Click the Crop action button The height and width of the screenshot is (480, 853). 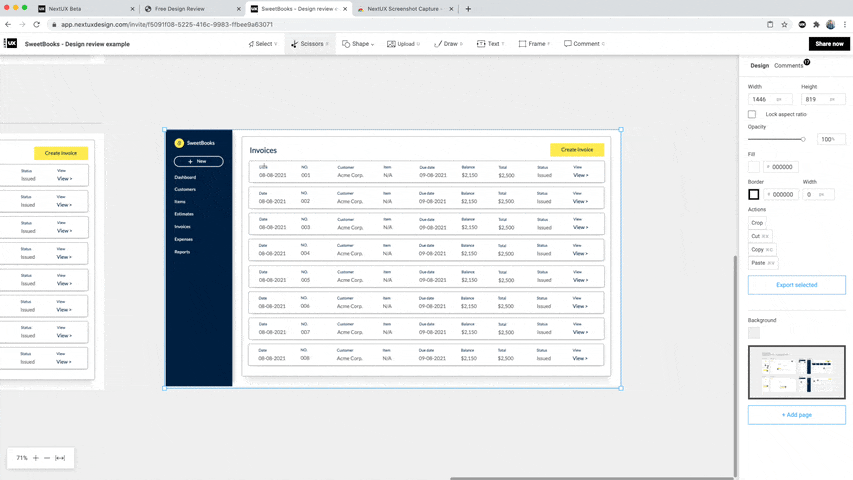point(757,223)
